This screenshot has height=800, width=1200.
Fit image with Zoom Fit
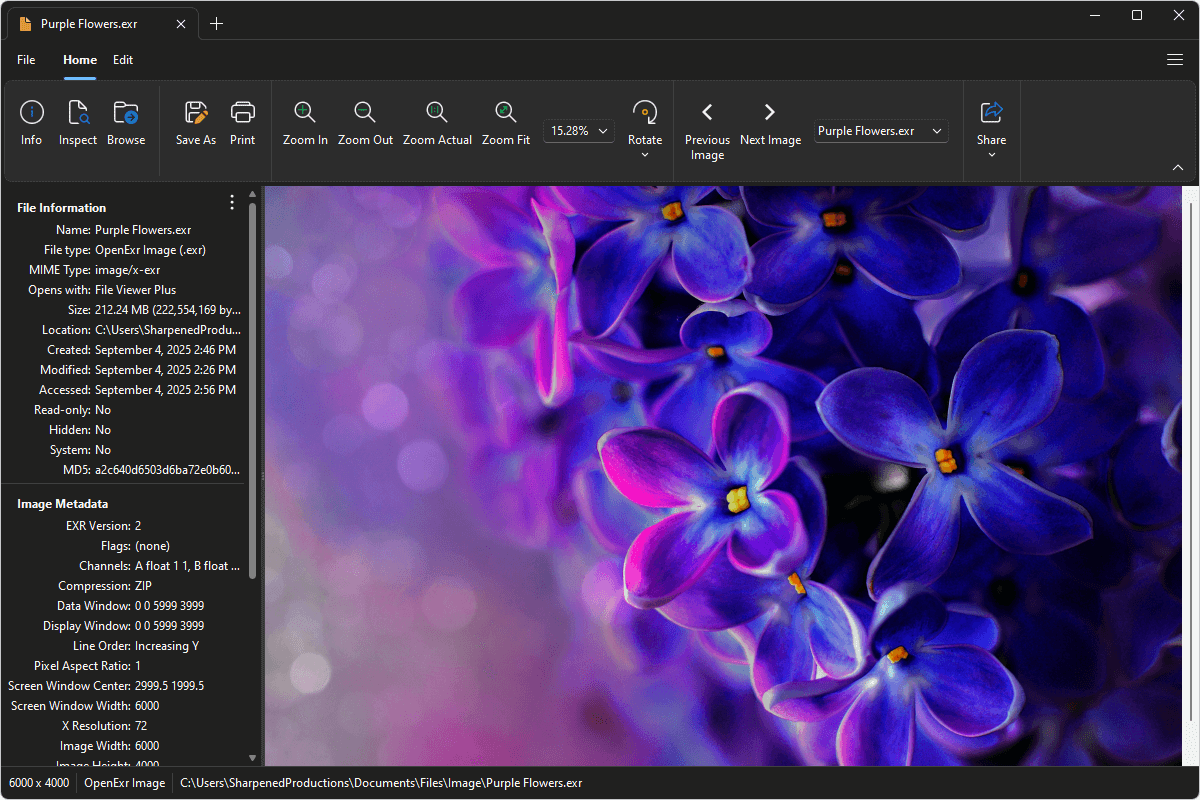506,113
